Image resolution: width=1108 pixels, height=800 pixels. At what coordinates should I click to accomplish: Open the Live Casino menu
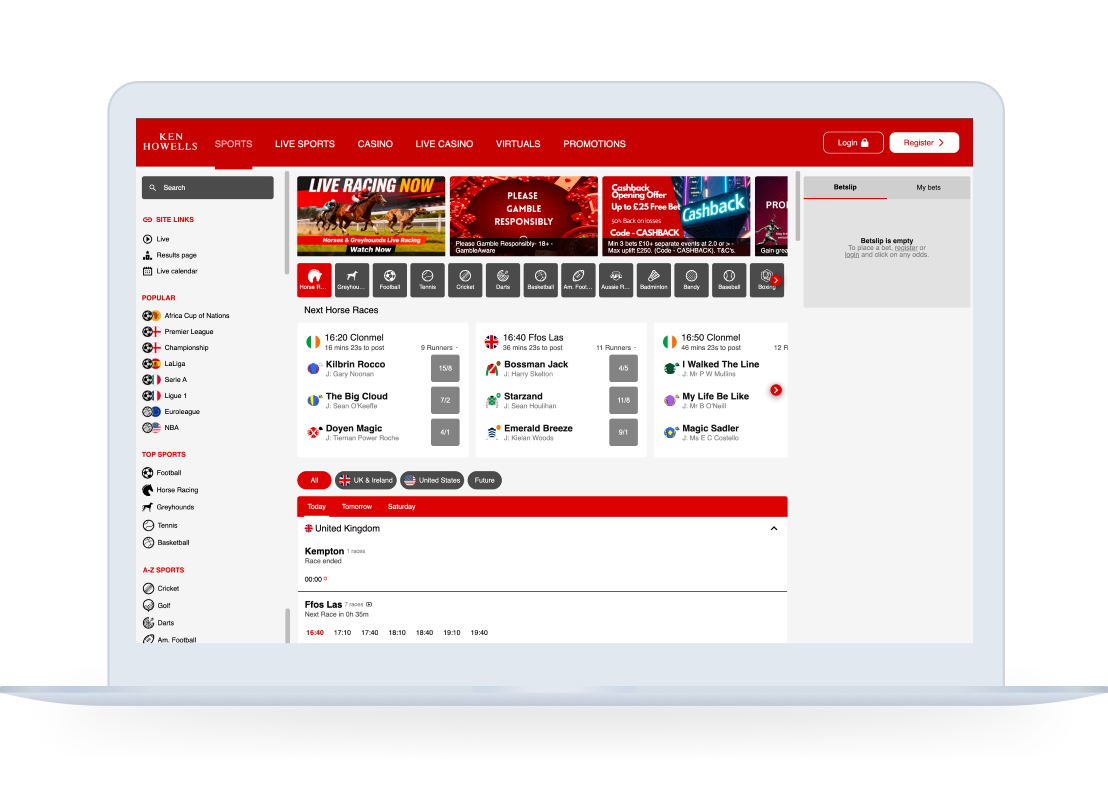point(444,144)
